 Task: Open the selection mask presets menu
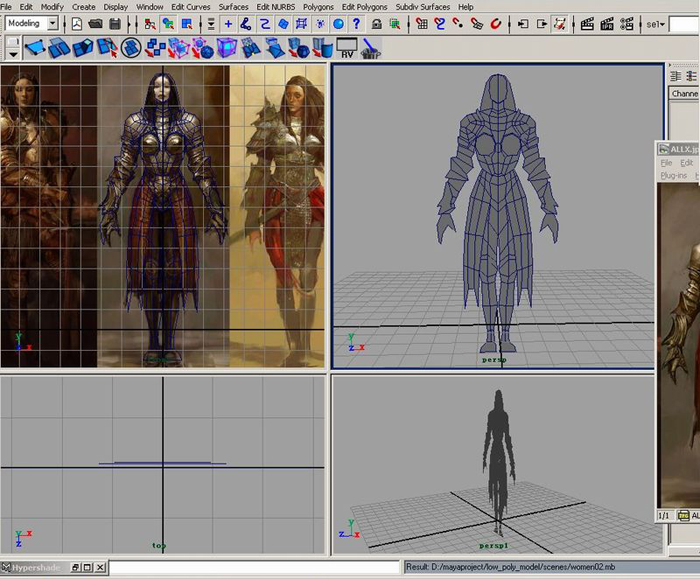[211, 24]
